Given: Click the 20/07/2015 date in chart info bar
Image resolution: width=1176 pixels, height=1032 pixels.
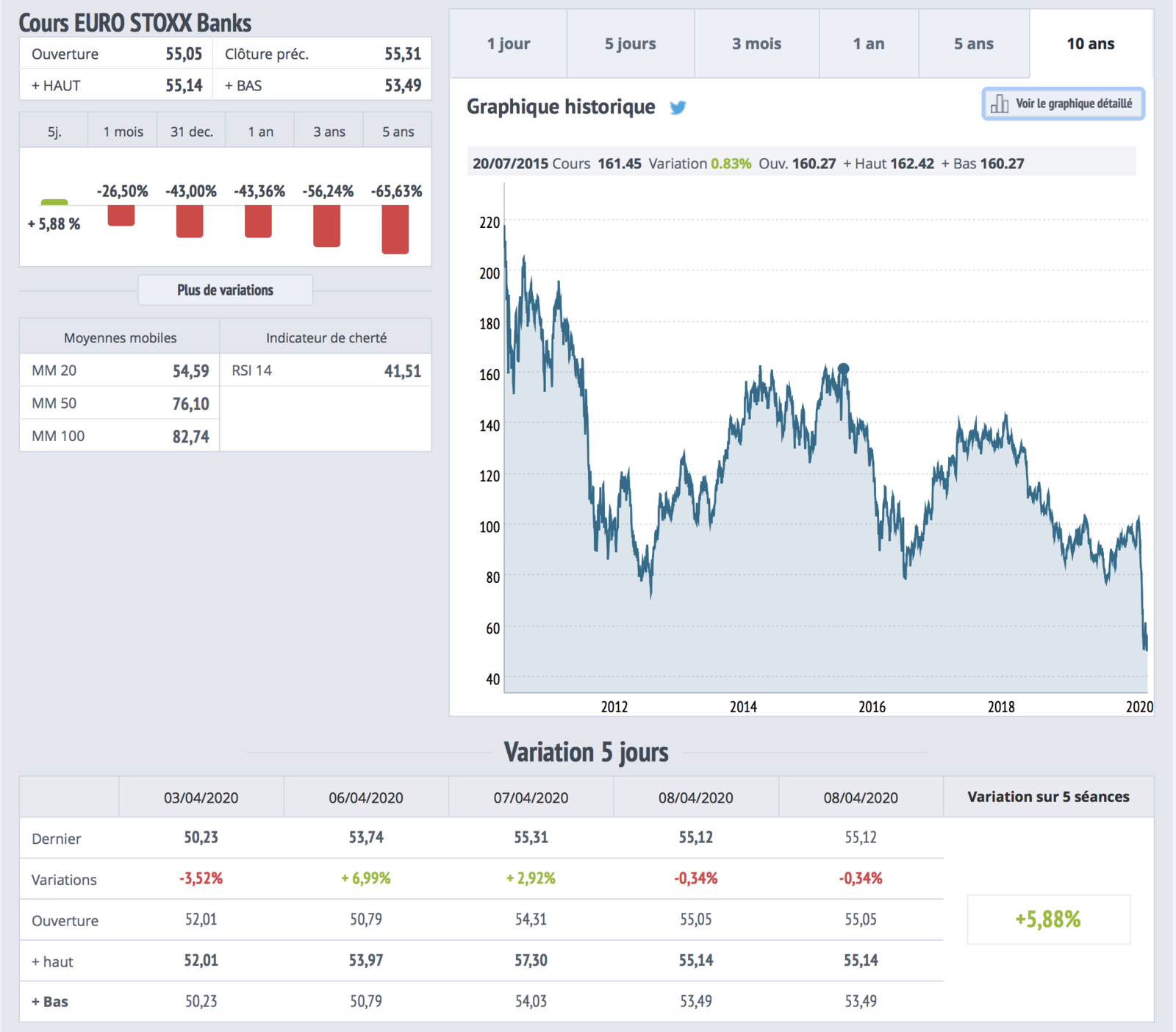Looking at the screenshot, I should 511,163.
